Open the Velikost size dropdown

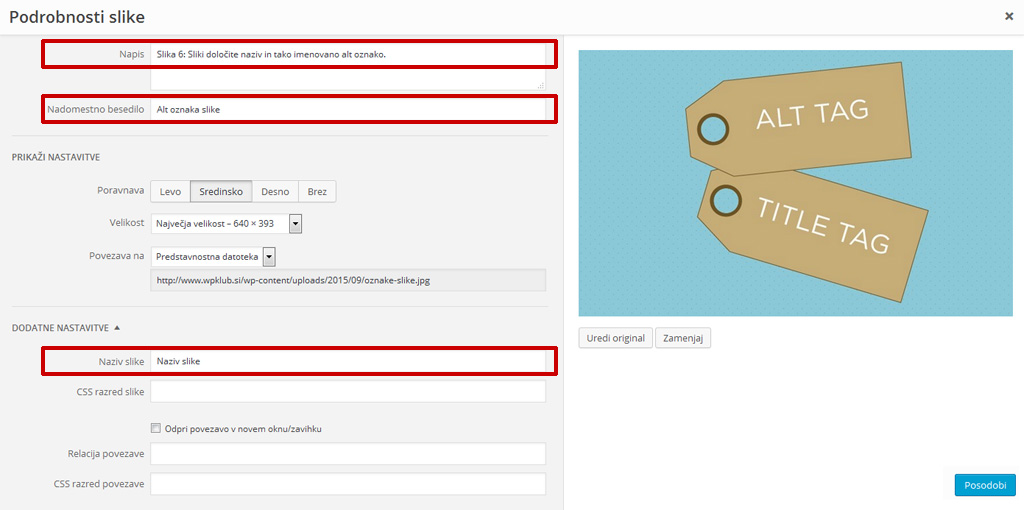(226, 224)
